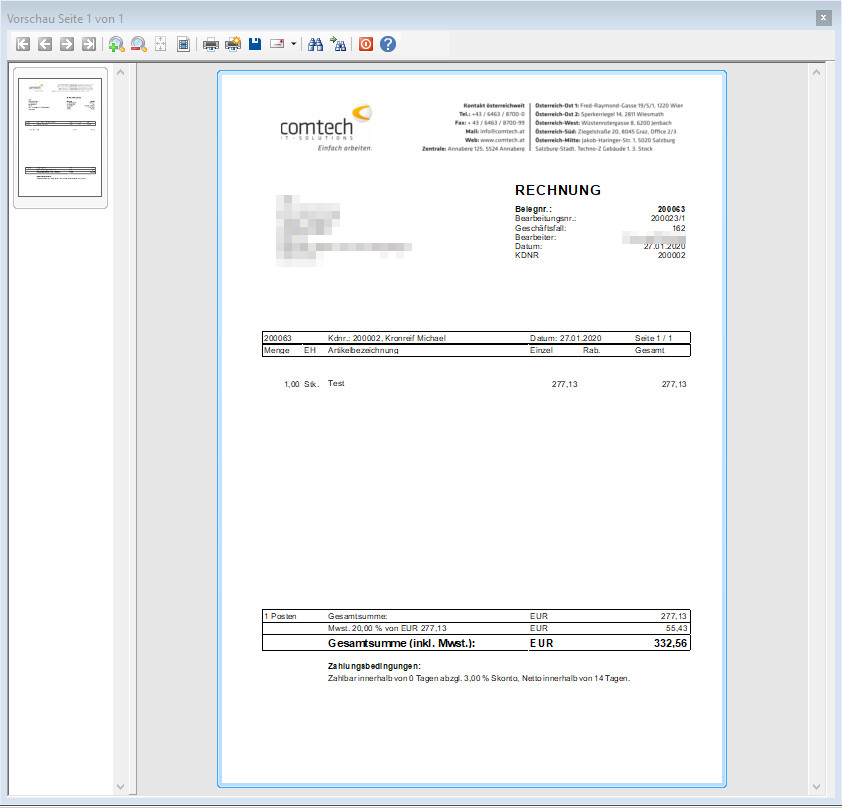Open help with the question mark icon
Viewport: 842px width, 808px height.
388,44
